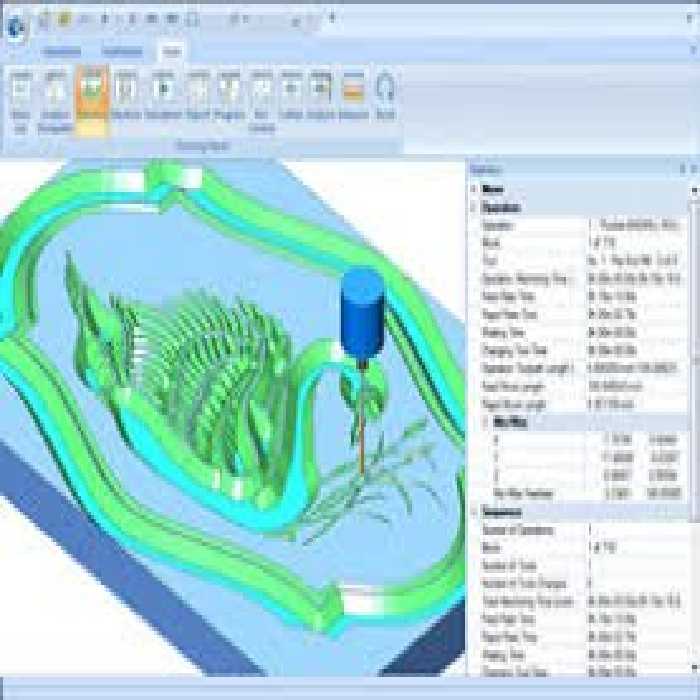The height and width of the screenshot is (700, 700).
Task: Switch to the first ribbon tab
Action: pyautogui.click(x=62, y=51)
